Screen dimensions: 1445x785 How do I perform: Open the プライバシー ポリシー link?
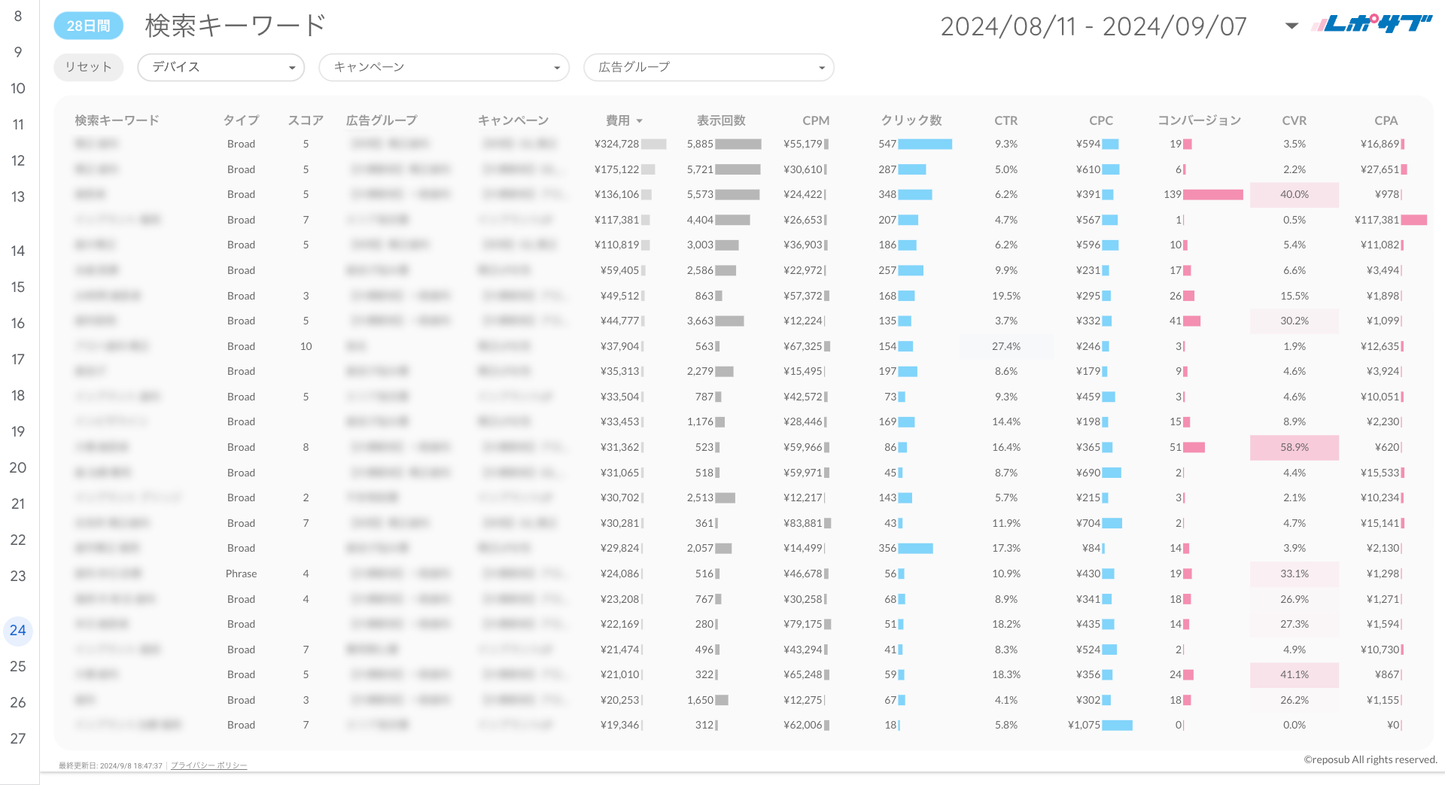[209, 765]
